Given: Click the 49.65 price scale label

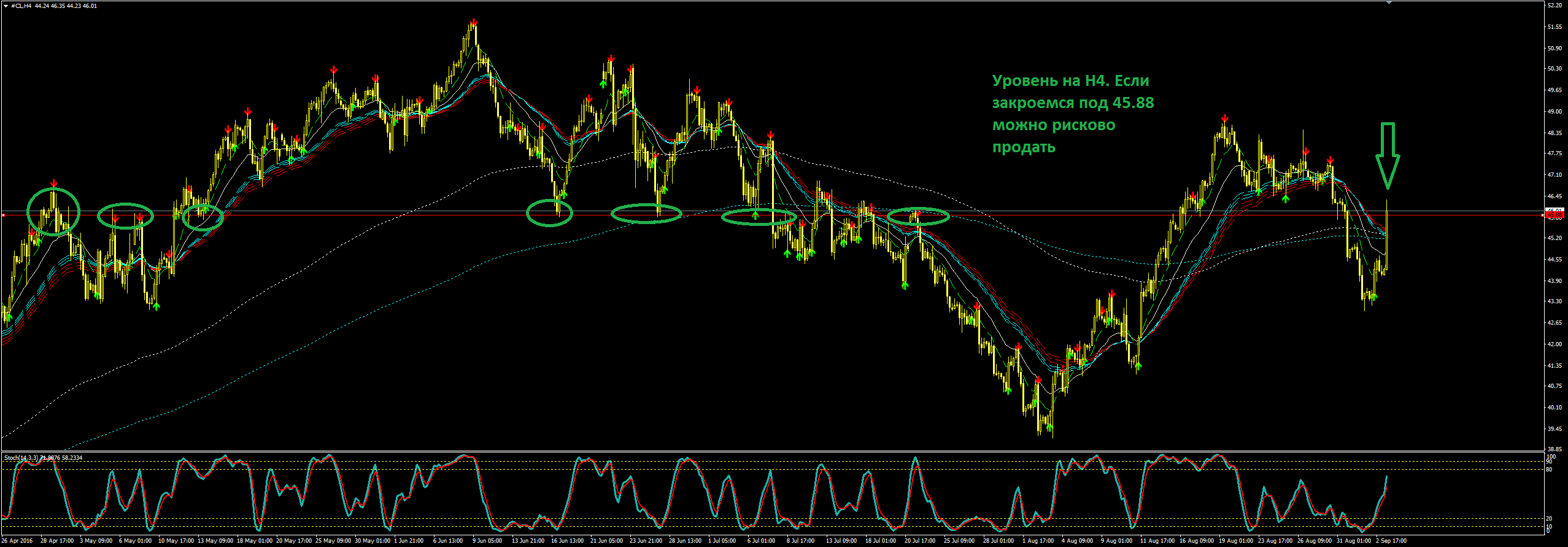Looking at the screenshot, I should (x=1554, y=90).
